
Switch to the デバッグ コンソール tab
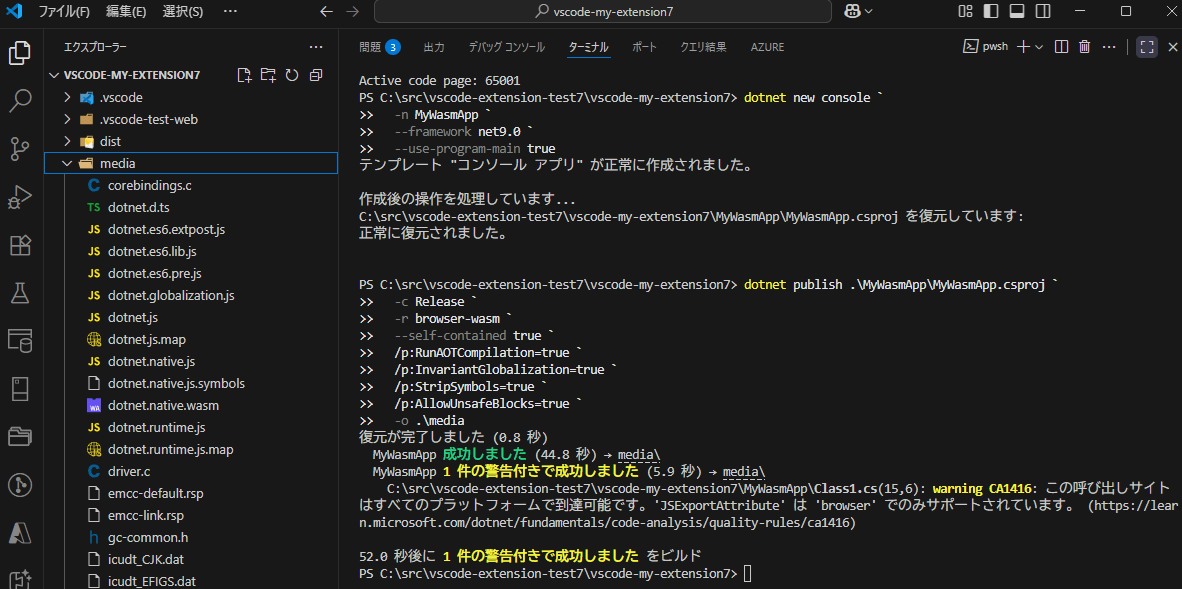pos(506,47)
